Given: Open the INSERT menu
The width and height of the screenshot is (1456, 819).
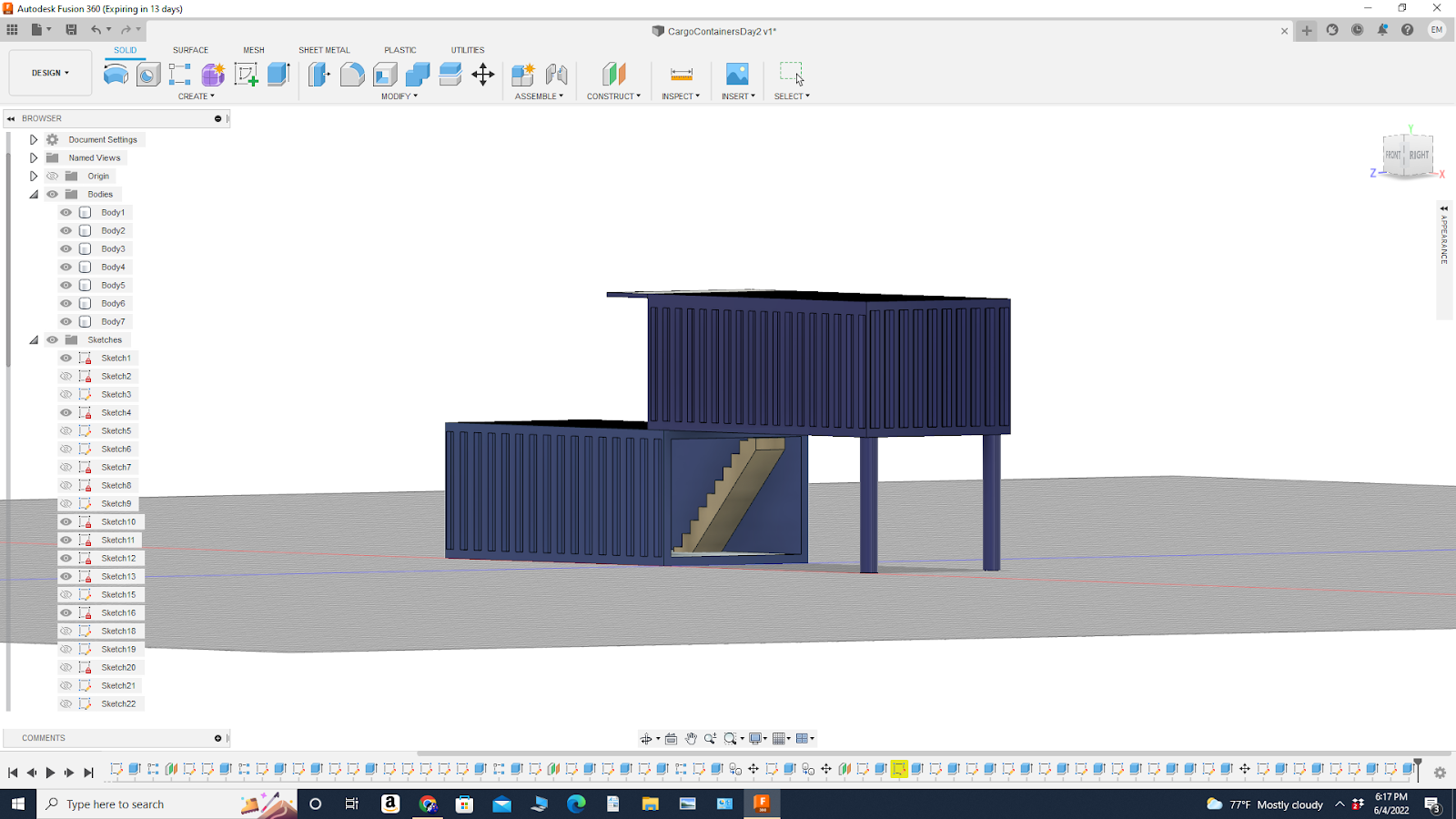Looking at the screenshot, I should tap(738, 96).
